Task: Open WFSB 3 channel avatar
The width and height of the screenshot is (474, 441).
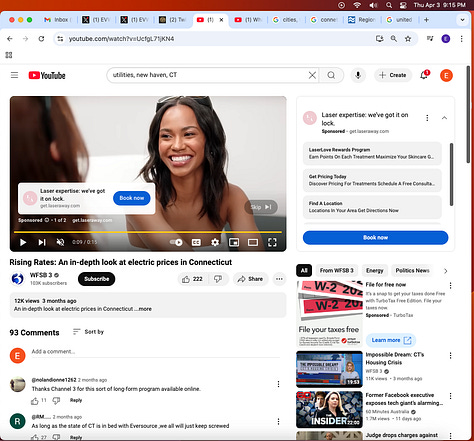Action: (18, 279)
